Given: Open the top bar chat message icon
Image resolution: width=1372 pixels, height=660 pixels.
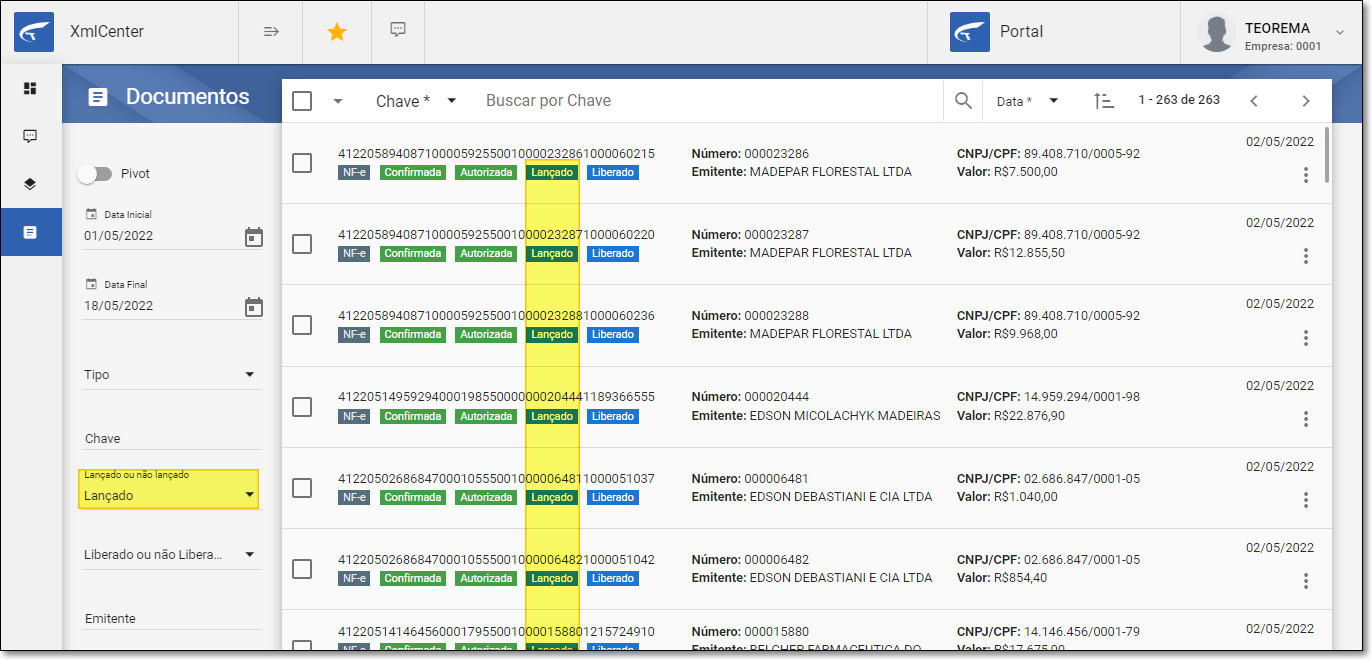Looking at the screenshot, I should [398, 30].
